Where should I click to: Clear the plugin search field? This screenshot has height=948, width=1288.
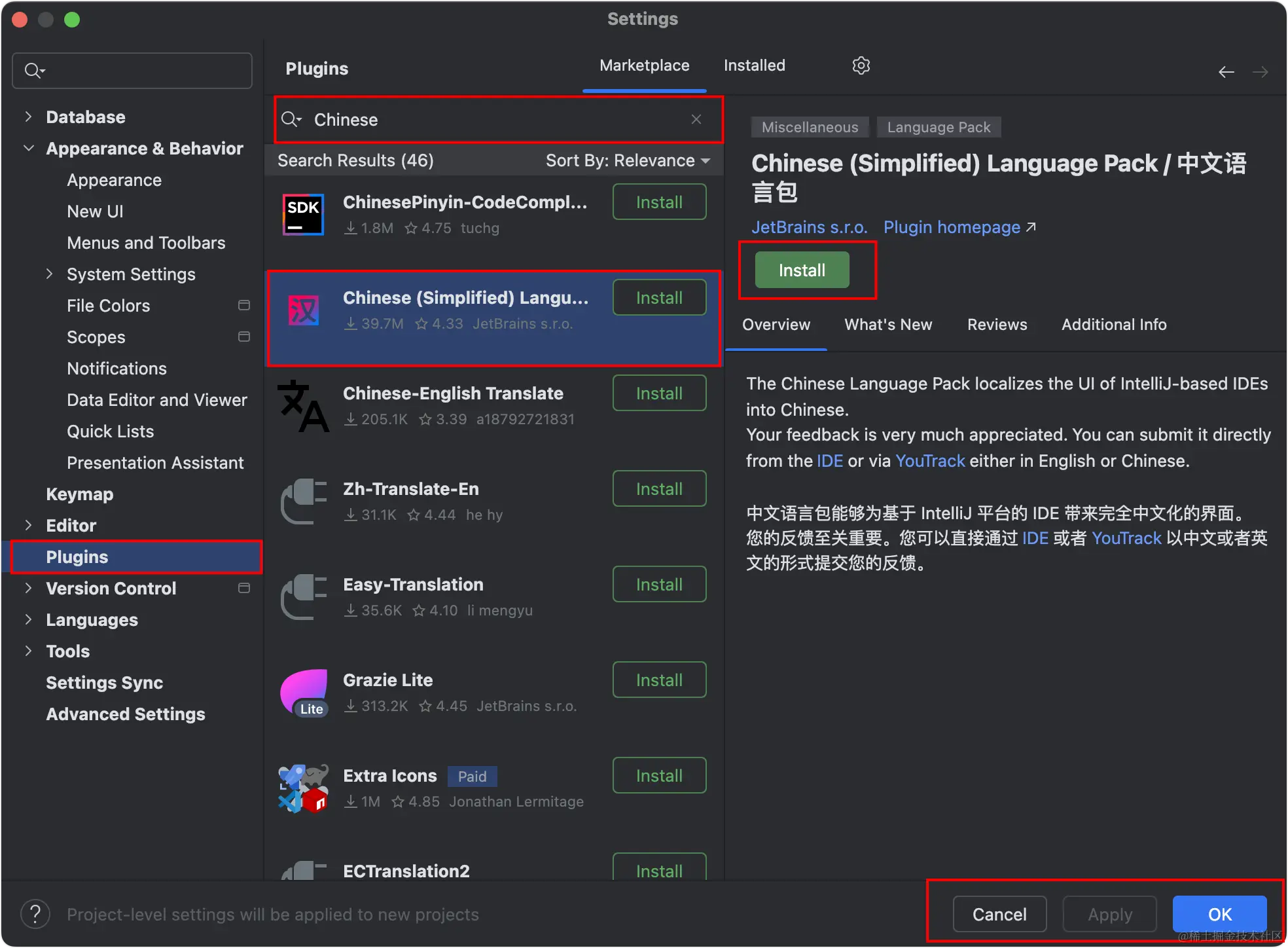point(696,119)
